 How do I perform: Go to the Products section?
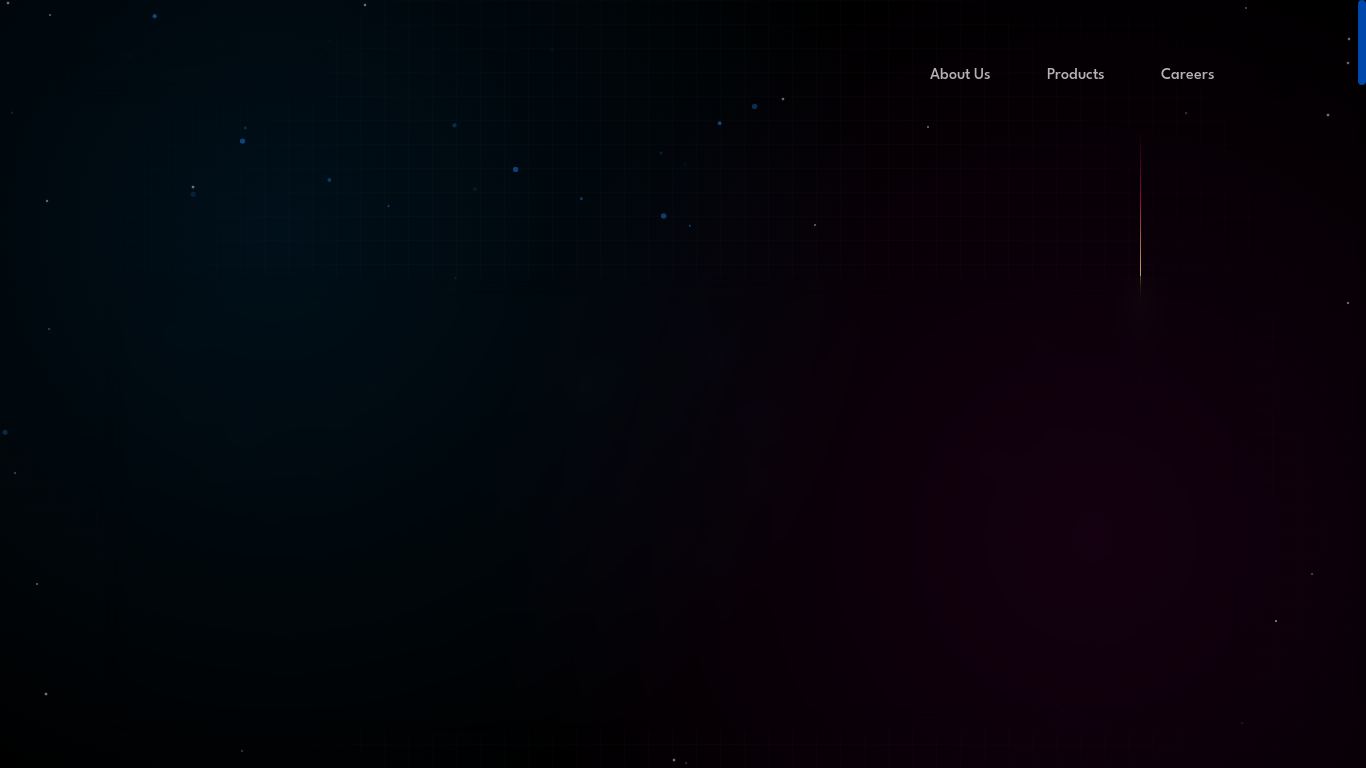[1075, 74]
